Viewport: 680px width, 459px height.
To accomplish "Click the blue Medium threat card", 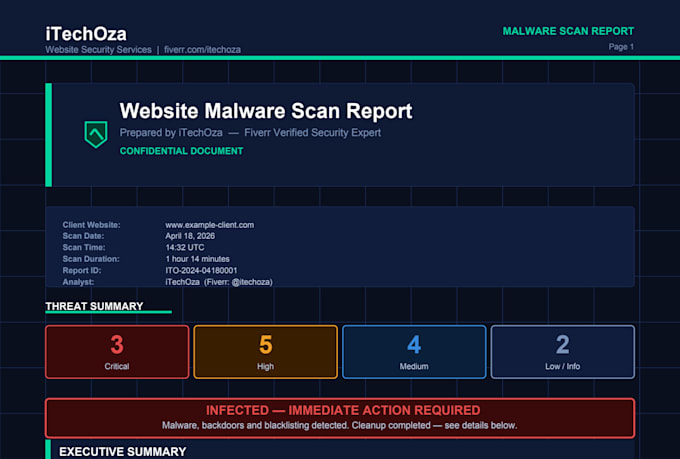I will point(414,352).
